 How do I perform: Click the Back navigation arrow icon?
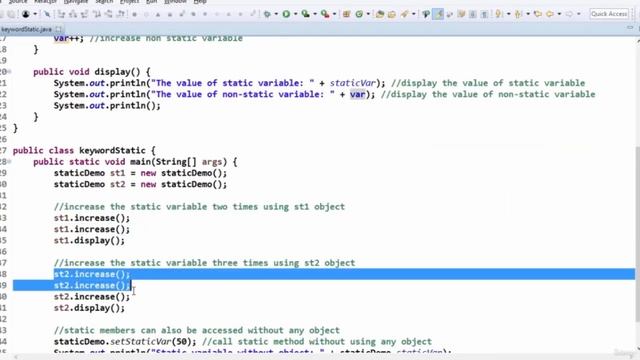(x=550, y=14)
